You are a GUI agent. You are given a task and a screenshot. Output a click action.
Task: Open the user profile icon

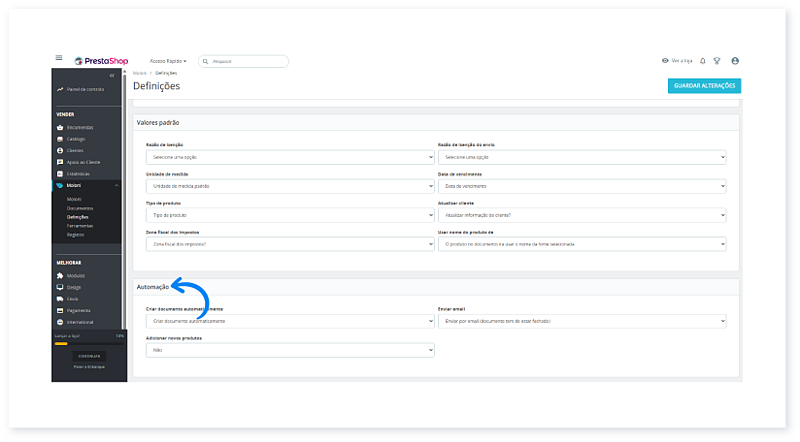pyautogui.click(x=735, y=61)
